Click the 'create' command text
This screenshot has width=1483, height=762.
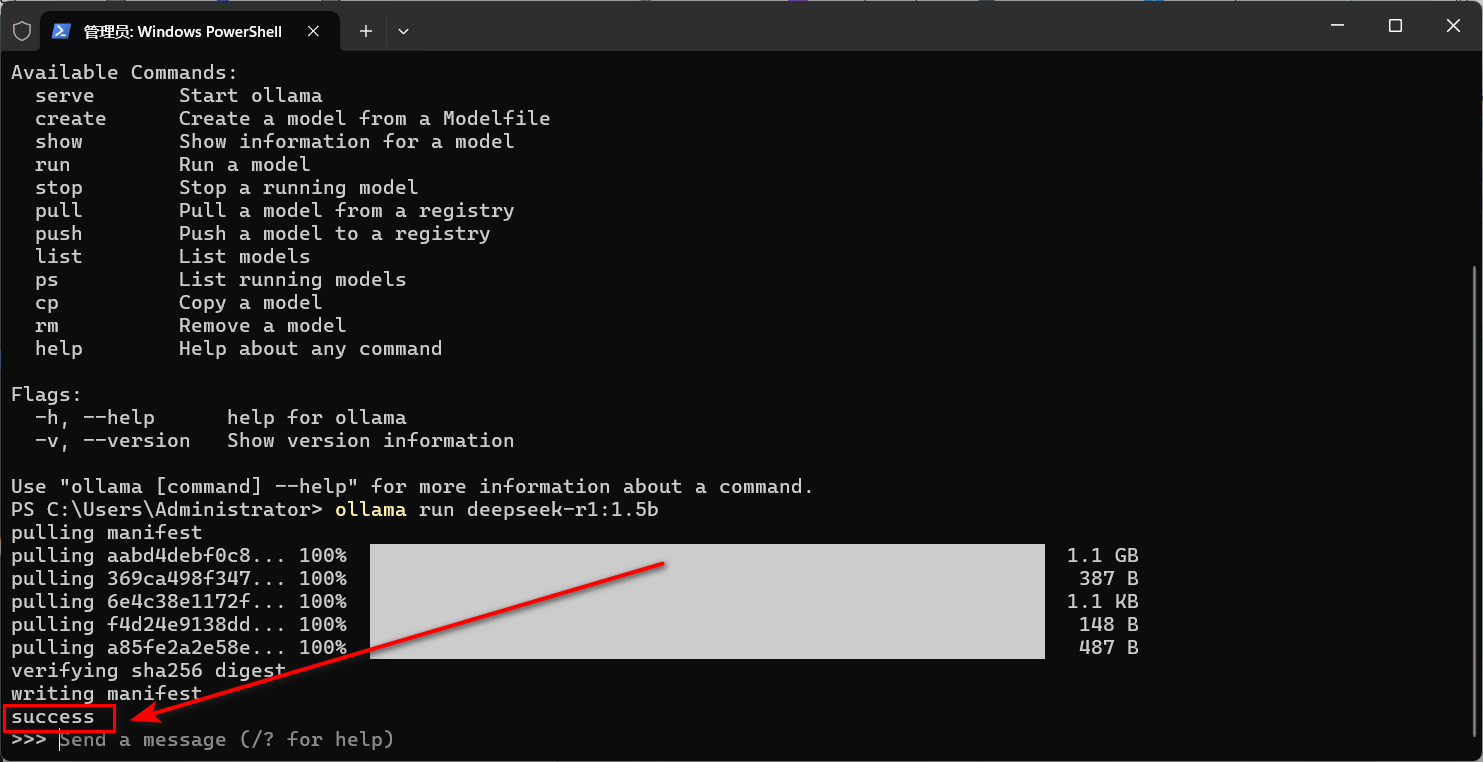(x=71, y=119)
